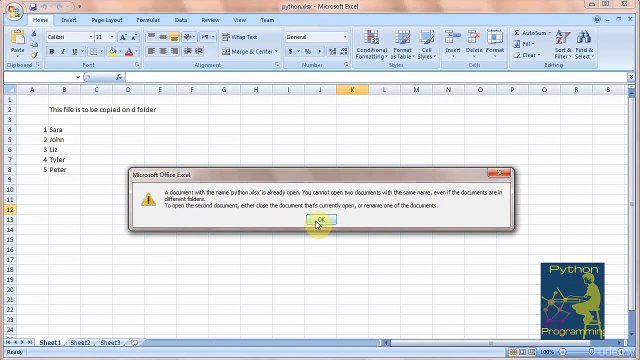Click the Office button logo
Image resolution: width=640 pixels, height=360 pixels.
[x=14, y=11]
